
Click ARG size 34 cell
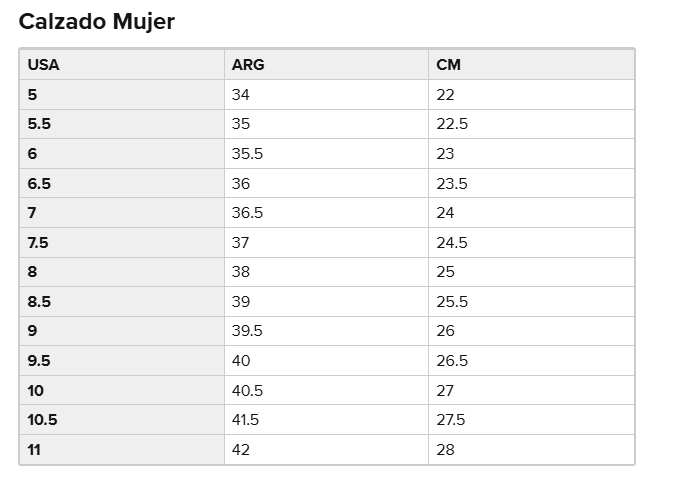click(x=240, y=95)
